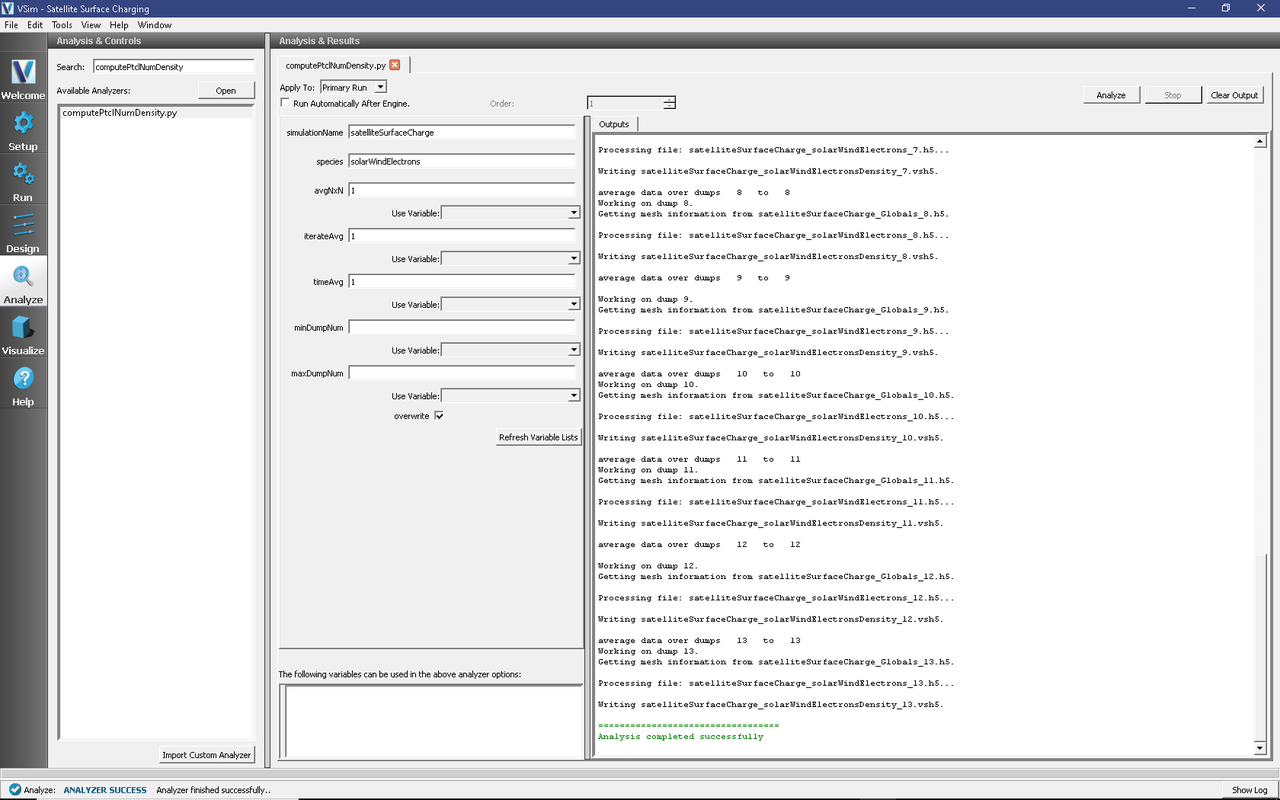The width and height of the screenshot is (1280, 800).
Task: Expand timeAvg Use Variable dropdown
Action: tap(510, 305)
